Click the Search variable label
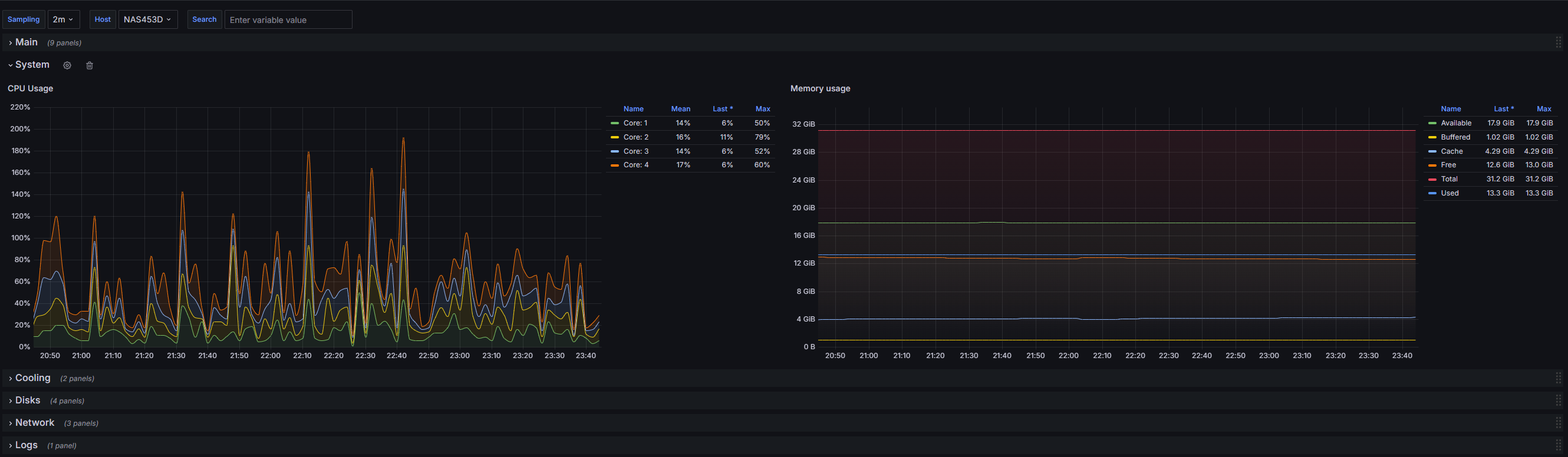Viewport: 1568px width, 457px height. (204, 19)
